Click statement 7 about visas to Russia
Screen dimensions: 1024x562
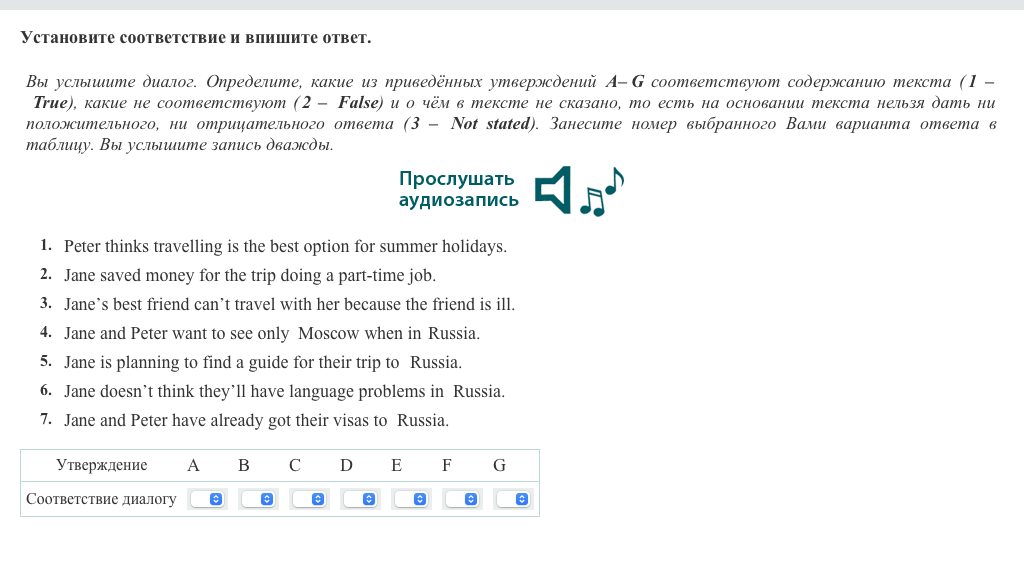point(256,420)
